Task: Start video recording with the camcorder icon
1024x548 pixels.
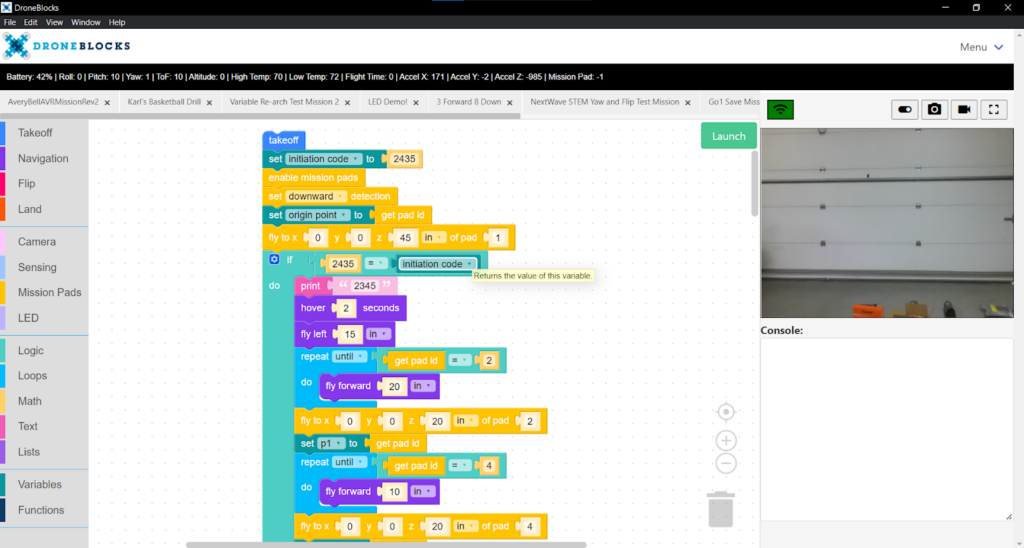Action: 964,109
